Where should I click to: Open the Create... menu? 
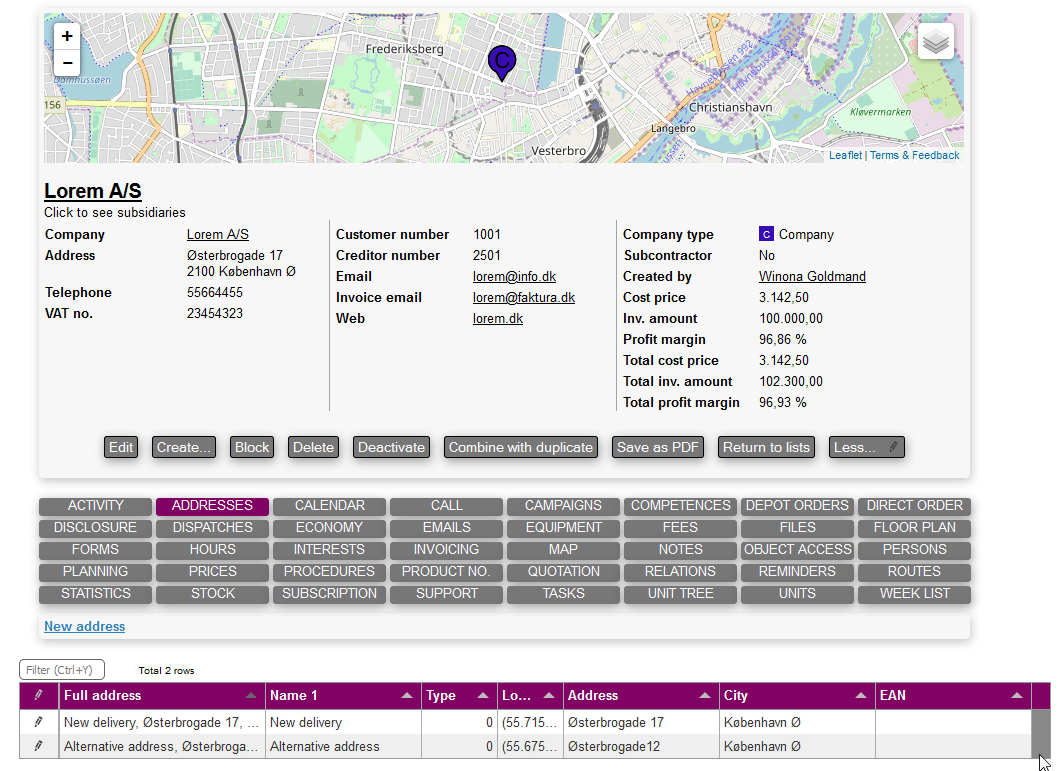coord(184,447)
